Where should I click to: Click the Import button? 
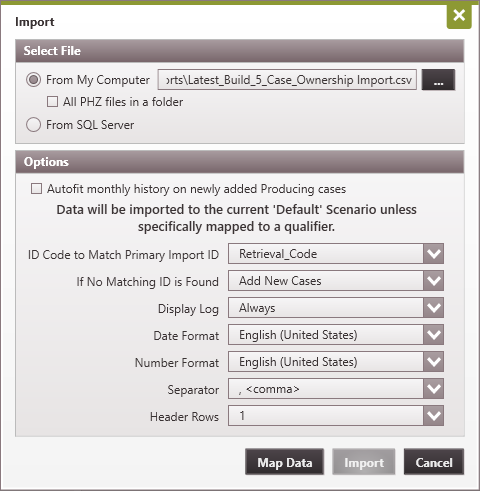(364, 462)
